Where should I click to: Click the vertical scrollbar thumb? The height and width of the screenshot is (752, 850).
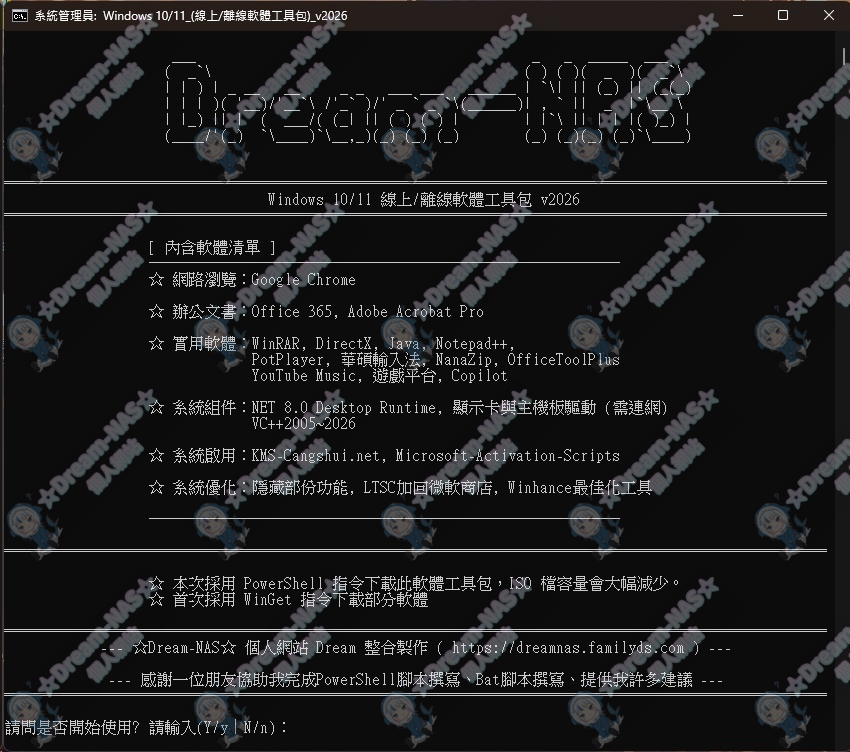click(x=845, y=56)
